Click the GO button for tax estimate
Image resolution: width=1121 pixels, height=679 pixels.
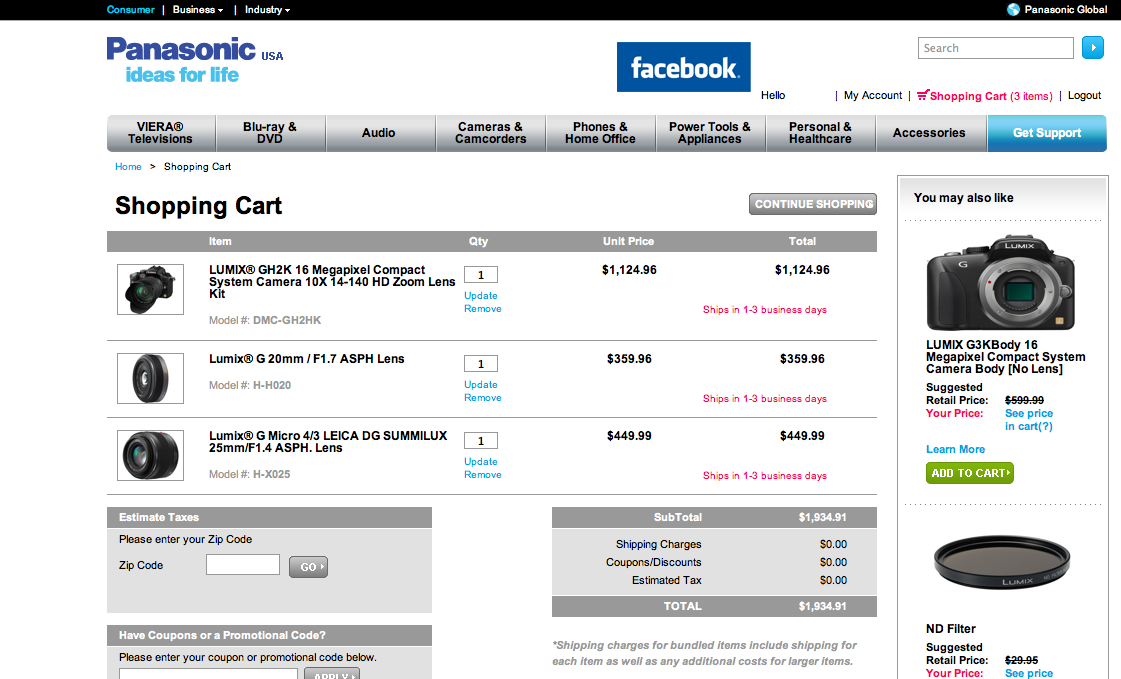click(308, 567)
